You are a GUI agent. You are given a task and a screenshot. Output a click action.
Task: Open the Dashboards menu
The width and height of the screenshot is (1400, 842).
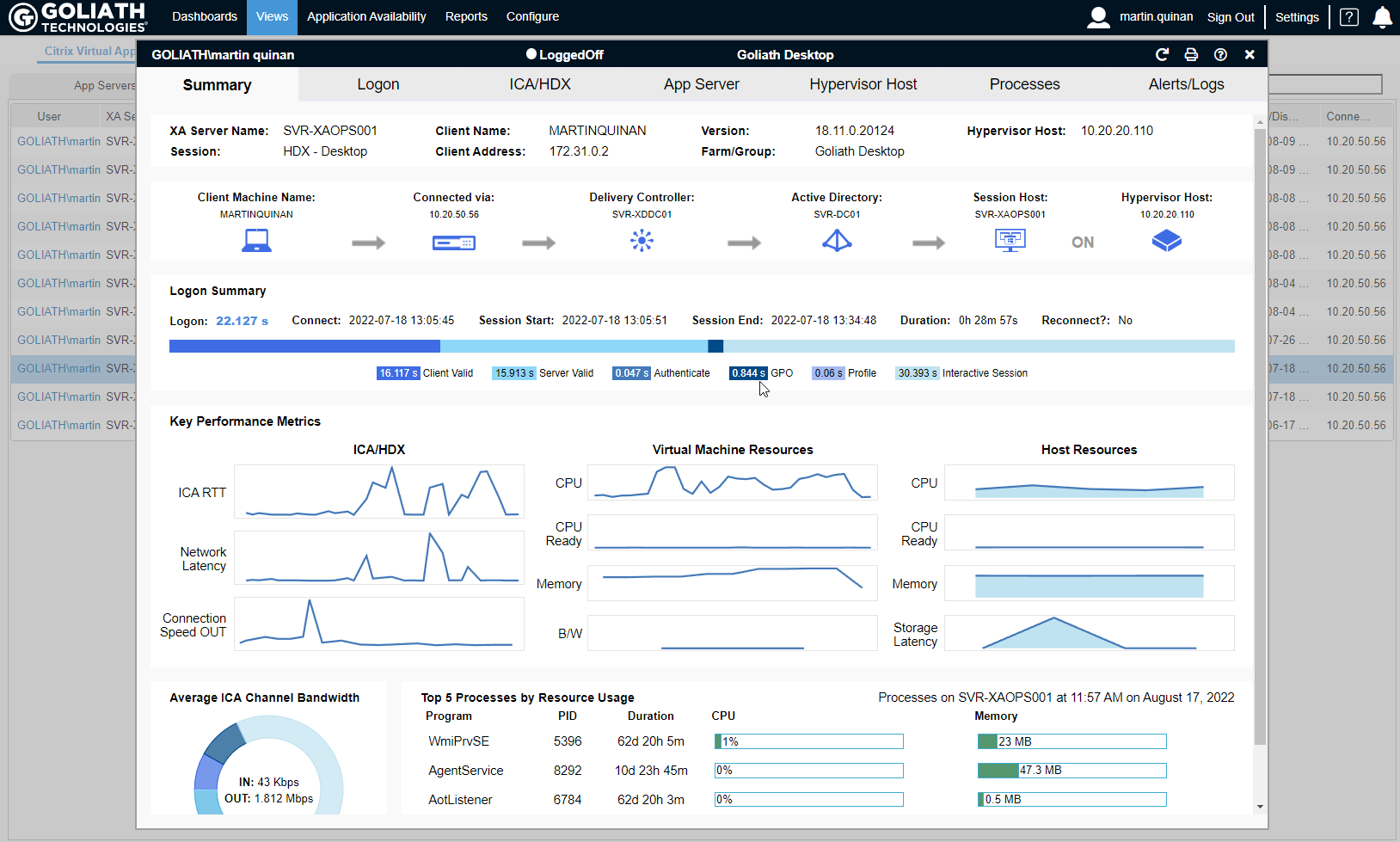(x=205, y=16)
